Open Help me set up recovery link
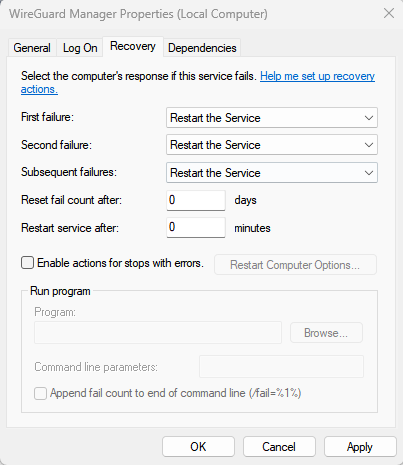Screen dimensions: 403x465 [x=198, y=83]
